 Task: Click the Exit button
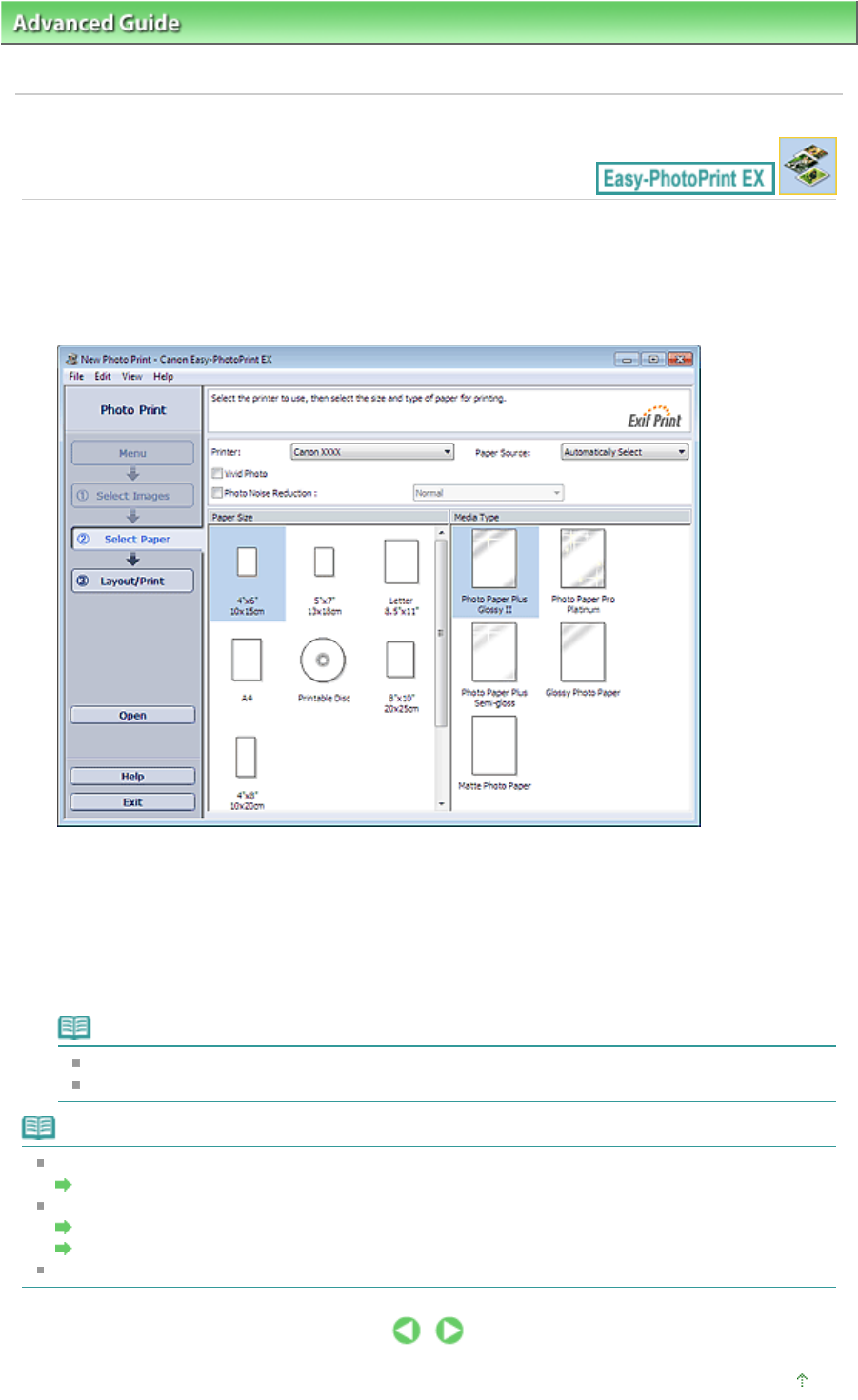(x=132, y=802)
